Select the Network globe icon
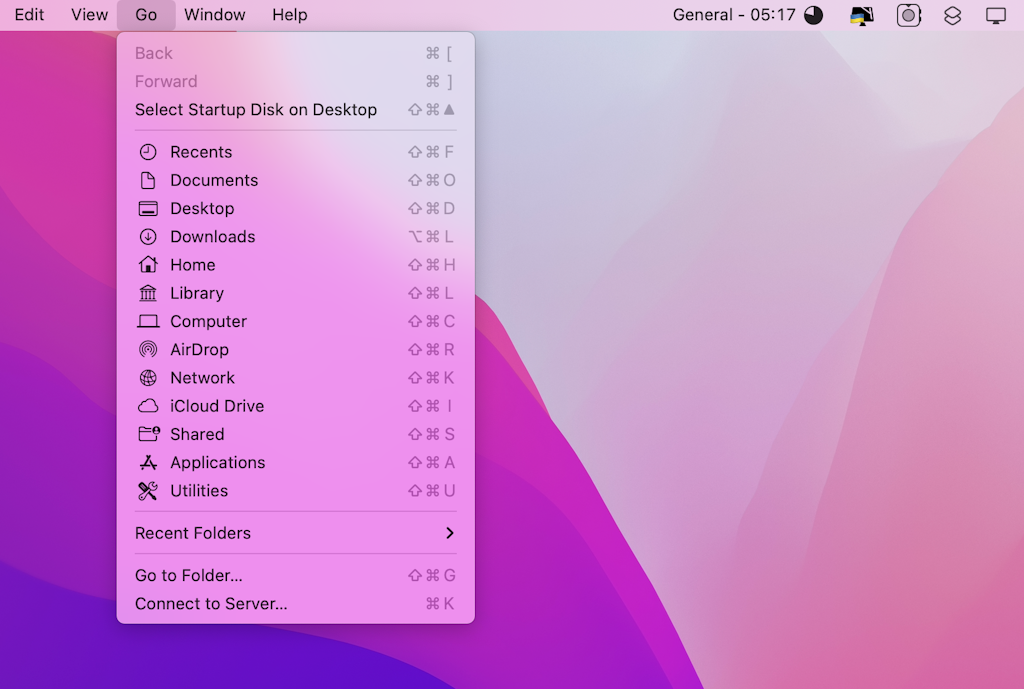Viewport: 1024px width, 689px height. coord(148,377)
